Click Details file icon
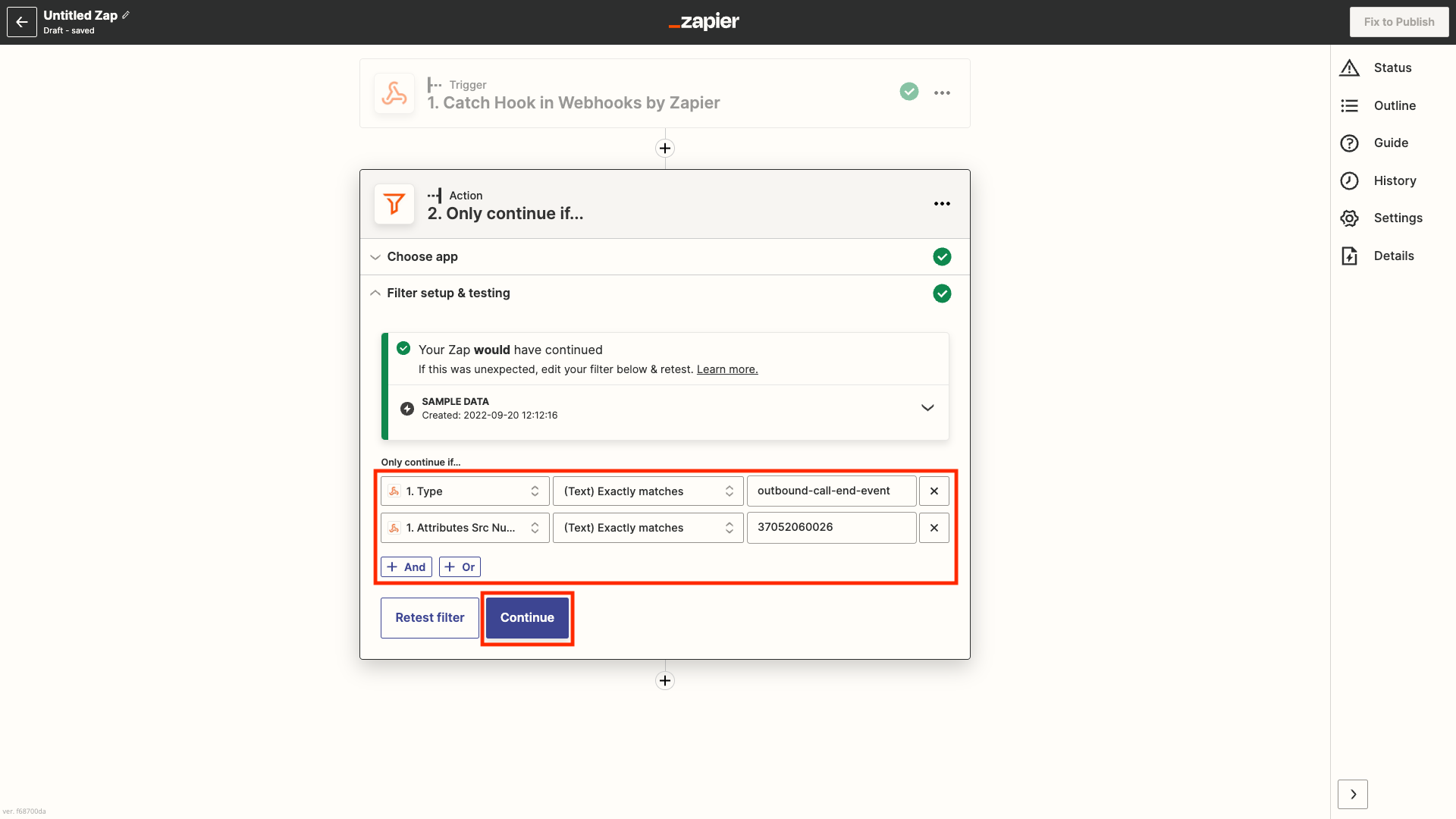Viewport: 1456px width, 819px height. 1350,256
